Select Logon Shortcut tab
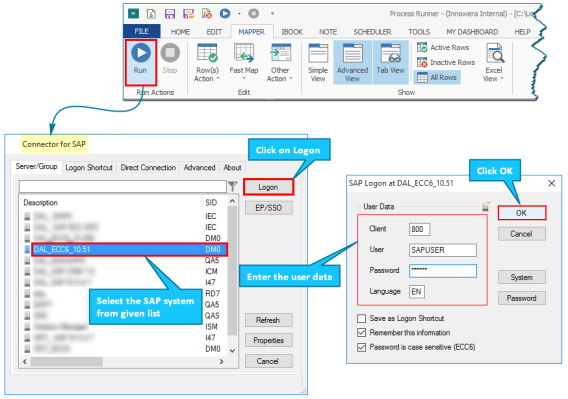The image size is (568, 399). tap(89, 167)
